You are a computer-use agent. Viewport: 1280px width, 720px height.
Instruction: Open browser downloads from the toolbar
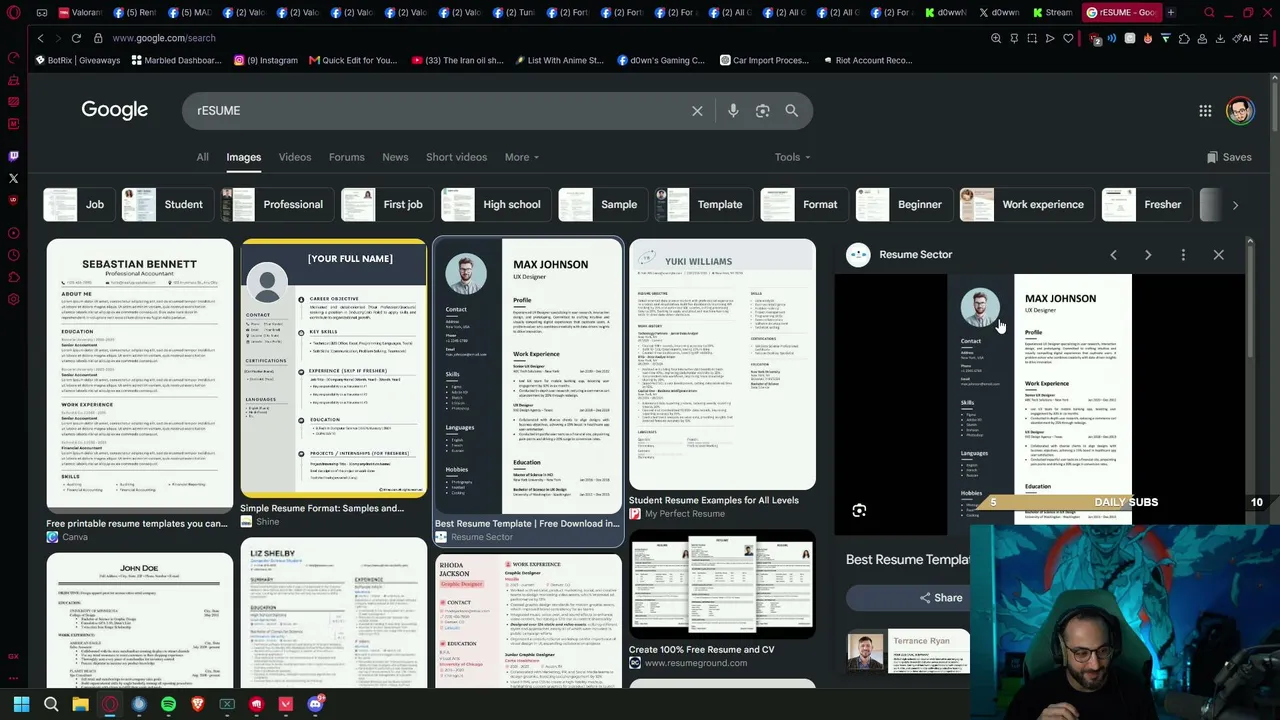click(x=1219, y=38)
